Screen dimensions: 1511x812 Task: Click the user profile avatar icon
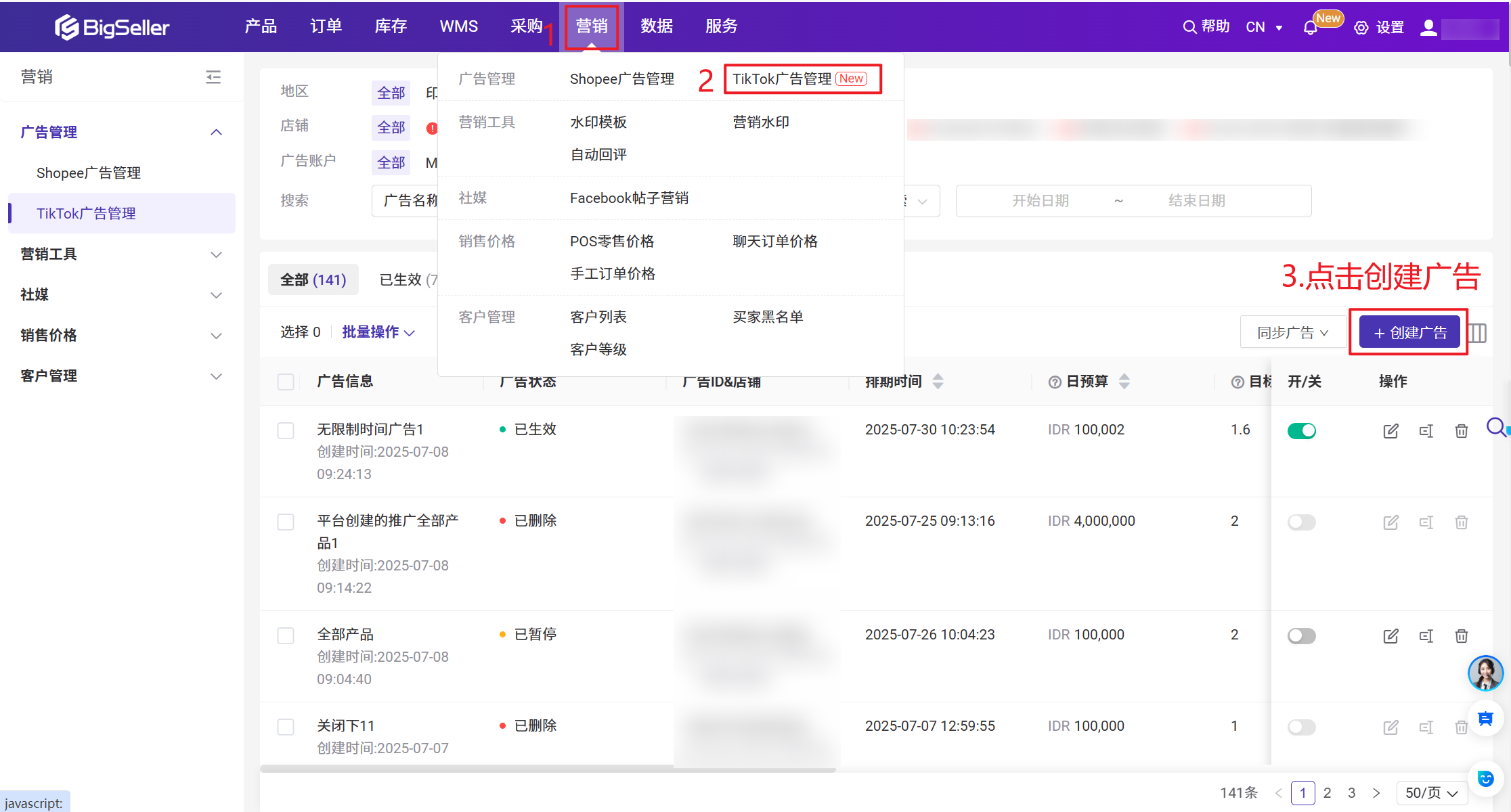tap(1428, 27)
